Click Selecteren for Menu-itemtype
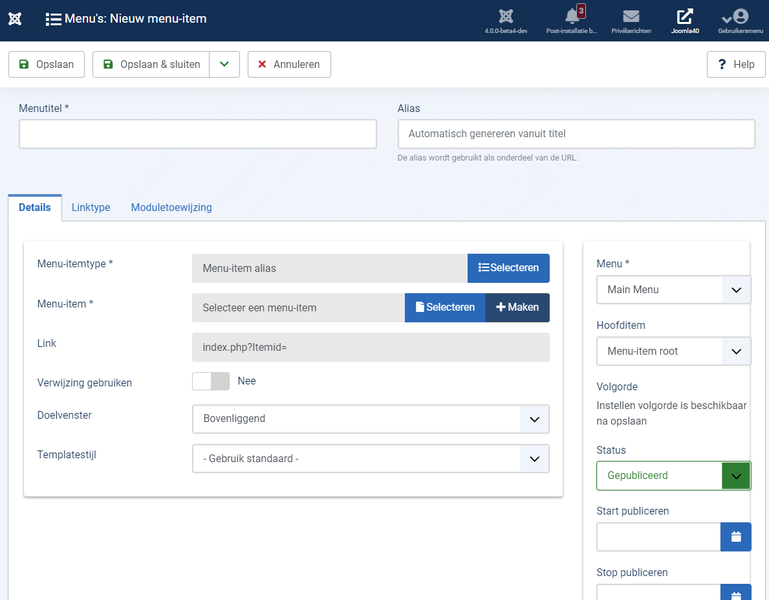769x600 pixels. tap(509, 268)
